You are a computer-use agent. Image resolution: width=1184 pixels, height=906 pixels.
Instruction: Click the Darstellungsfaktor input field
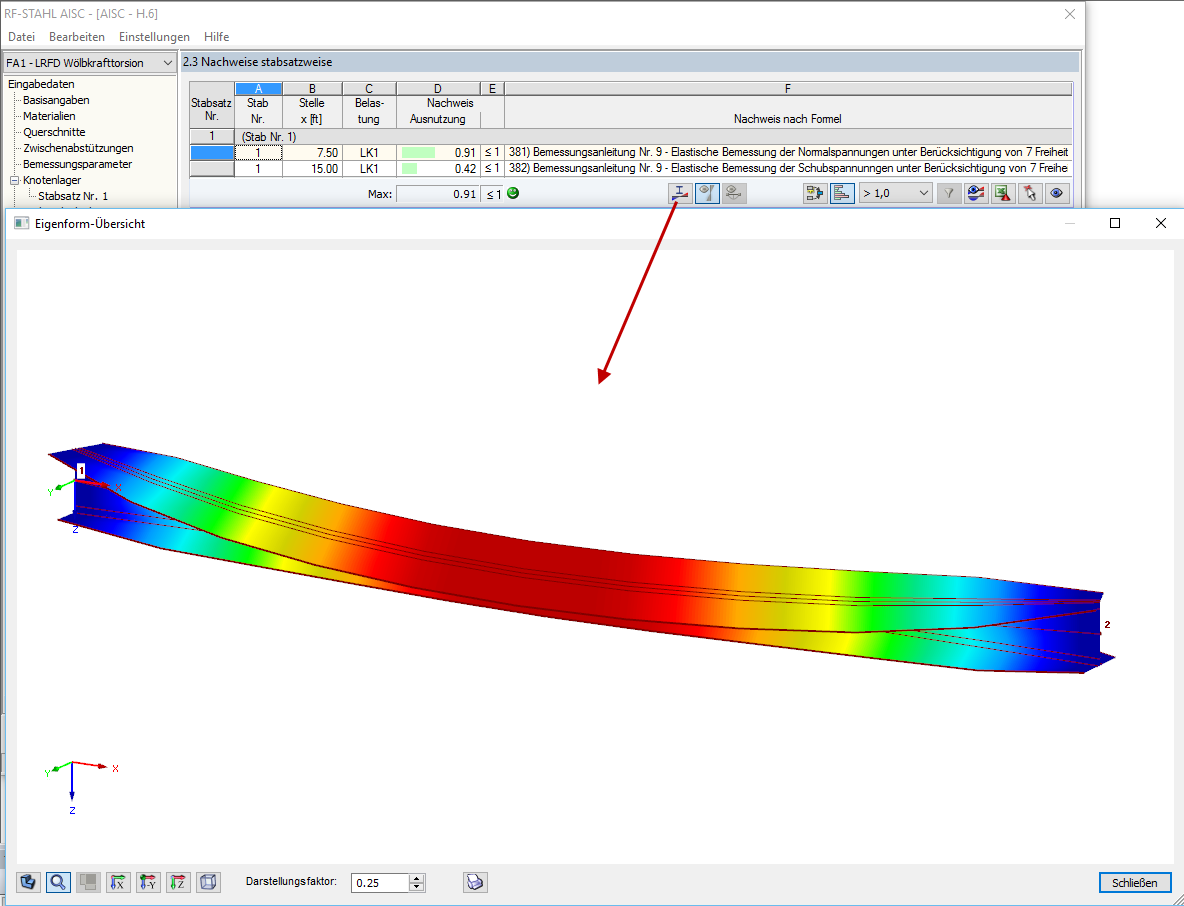pyautogui.click(x=381, y=883)
